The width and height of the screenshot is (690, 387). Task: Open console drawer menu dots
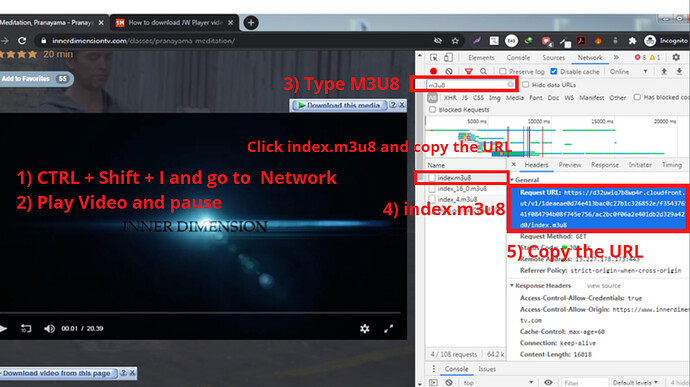point(433,369)
